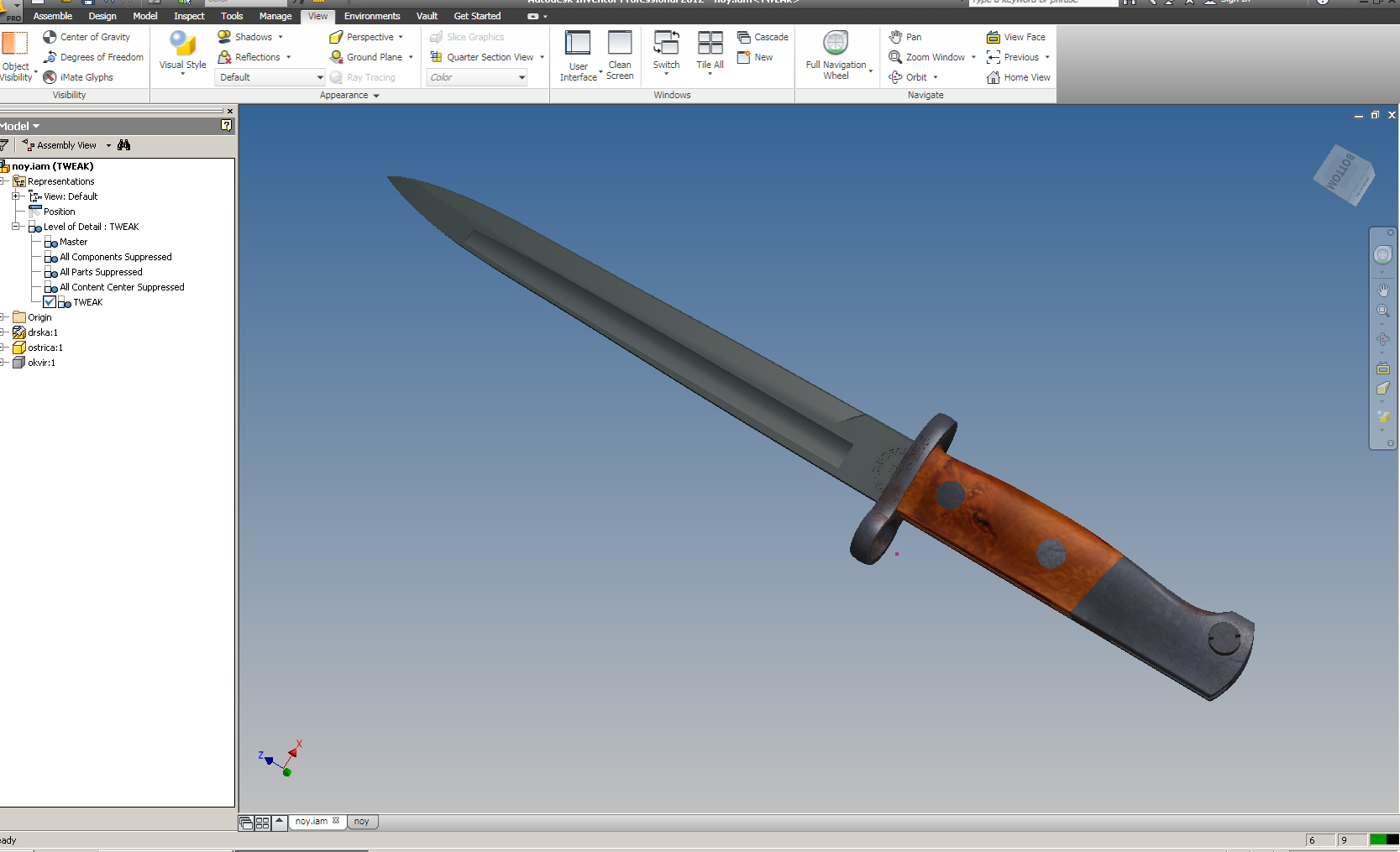This screenshot has width=1400, height=852.
Task: Click navigation bar zoom icon
Action: tap(1382, 311)
